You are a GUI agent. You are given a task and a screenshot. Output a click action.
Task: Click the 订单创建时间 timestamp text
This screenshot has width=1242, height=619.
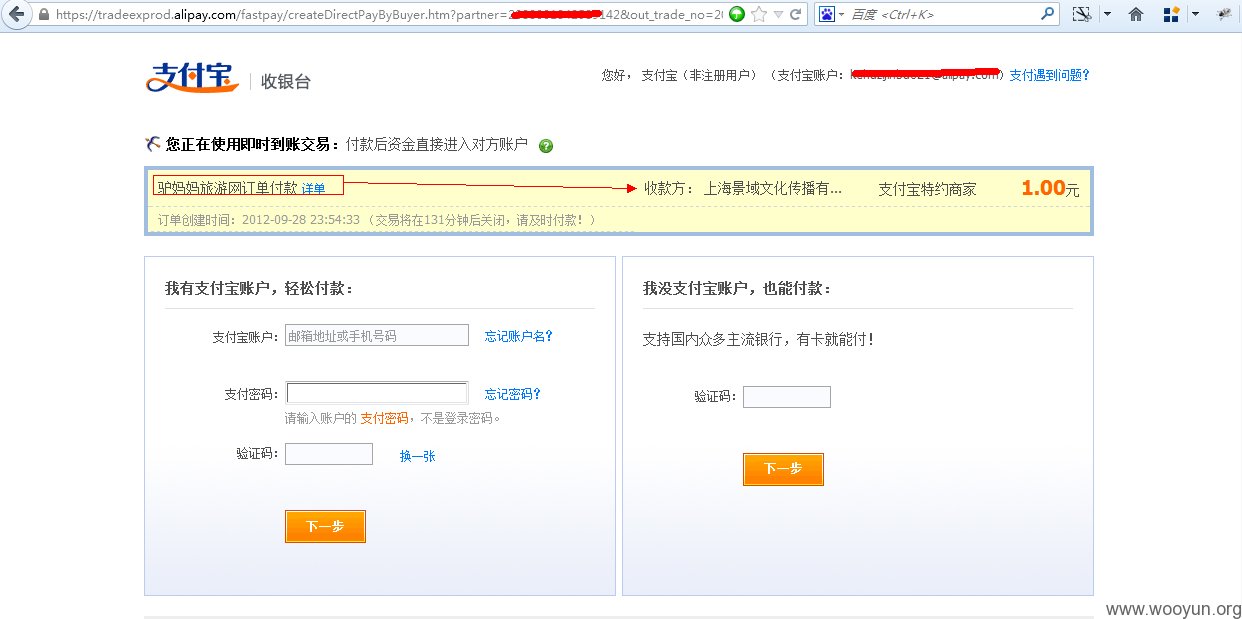click(376, 220)
